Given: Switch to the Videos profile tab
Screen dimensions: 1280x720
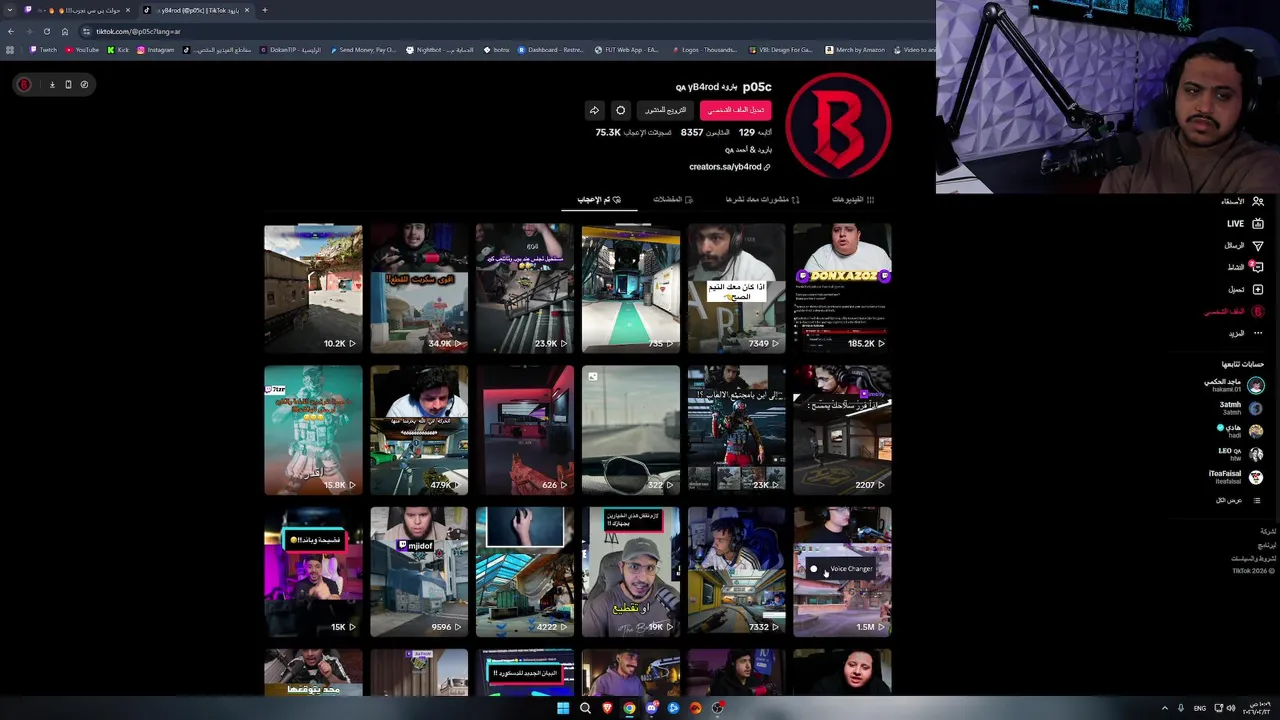Looking at the screenshot, I should pos(853,199).
